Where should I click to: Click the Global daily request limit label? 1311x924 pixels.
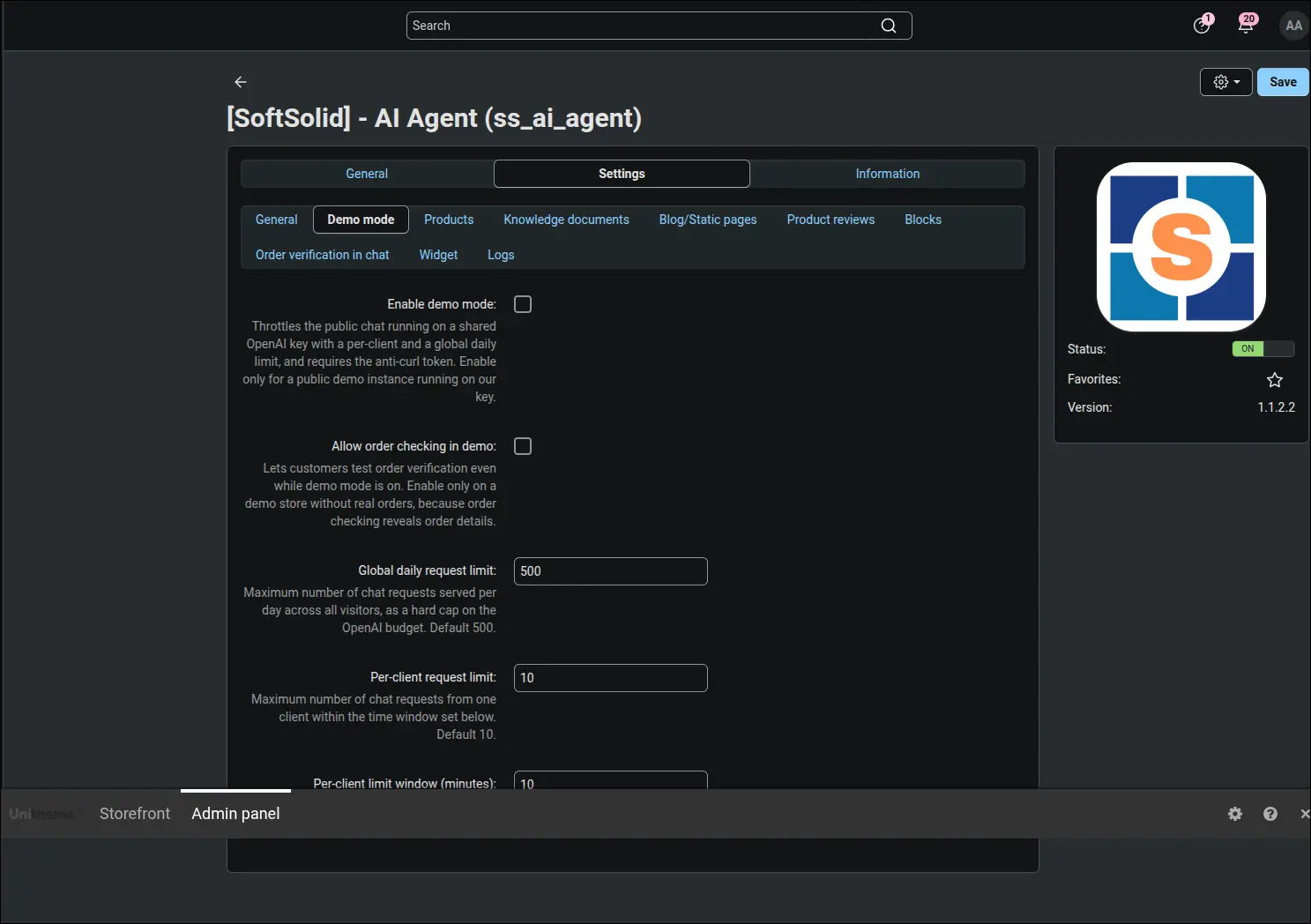click(427, 570)
